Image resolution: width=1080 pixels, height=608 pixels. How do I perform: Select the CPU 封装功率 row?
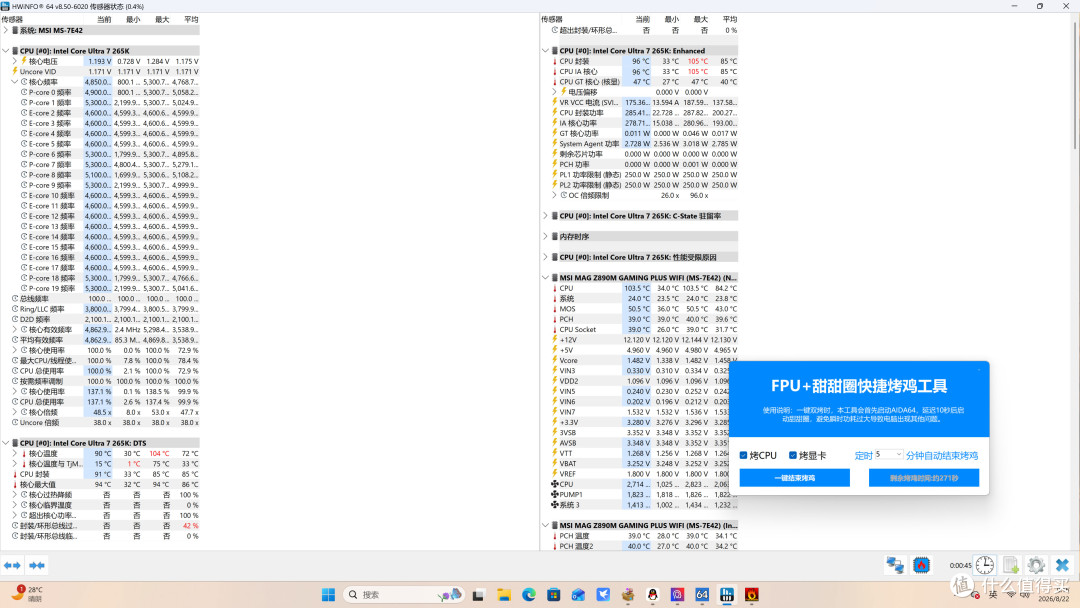(x=645, y=113)
